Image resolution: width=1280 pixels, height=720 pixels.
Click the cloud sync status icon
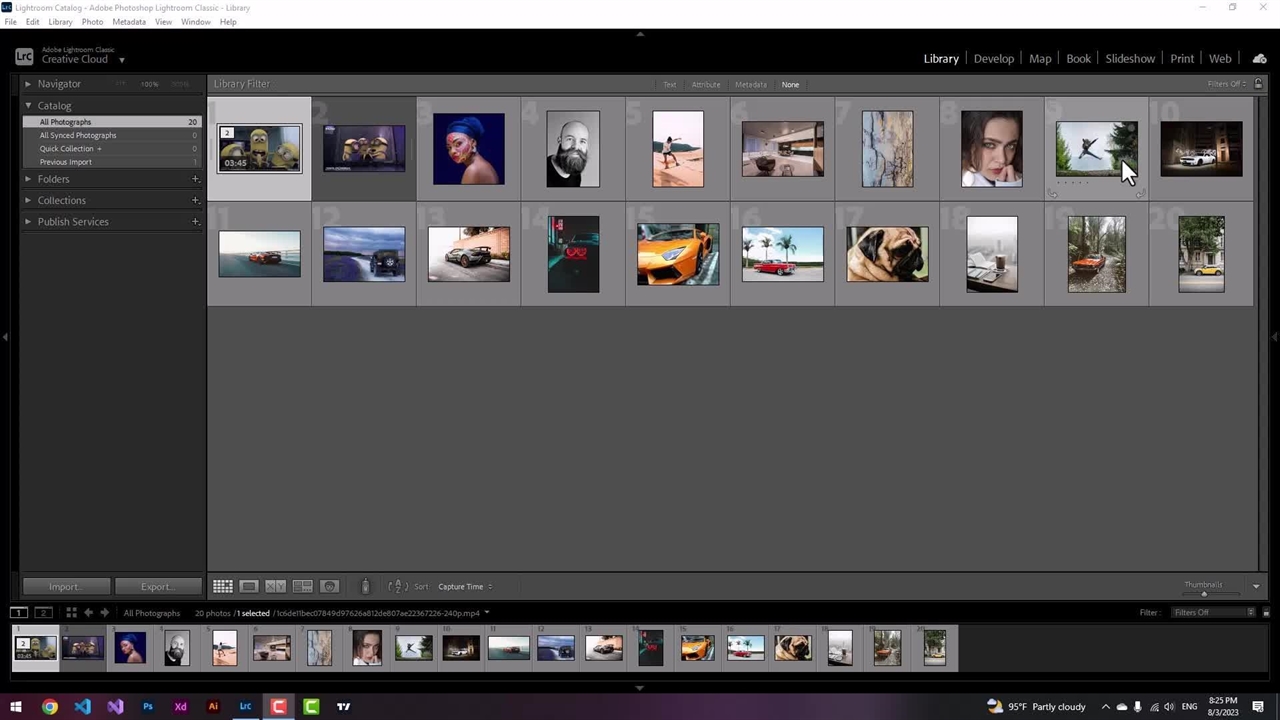(1259, 59)
